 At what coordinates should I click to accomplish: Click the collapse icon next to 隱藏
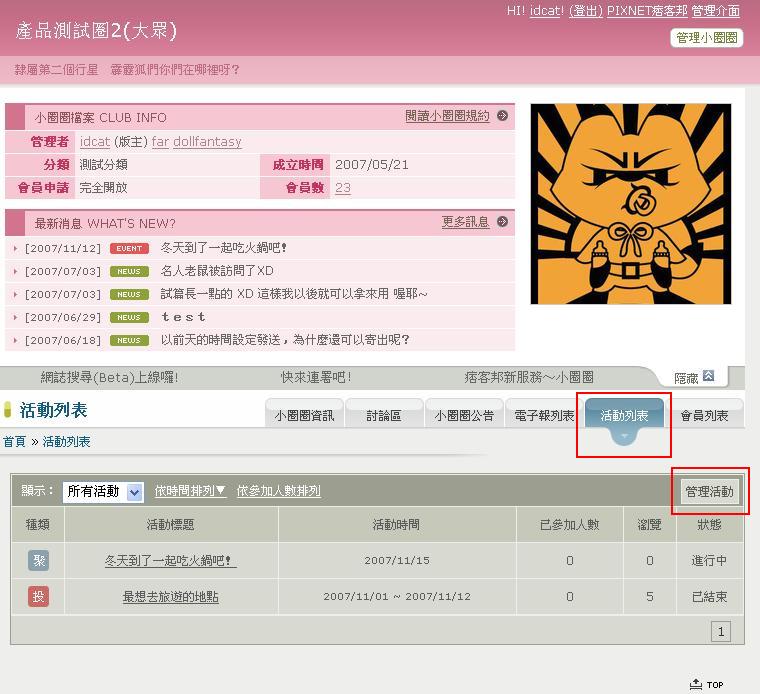[709, 376]
